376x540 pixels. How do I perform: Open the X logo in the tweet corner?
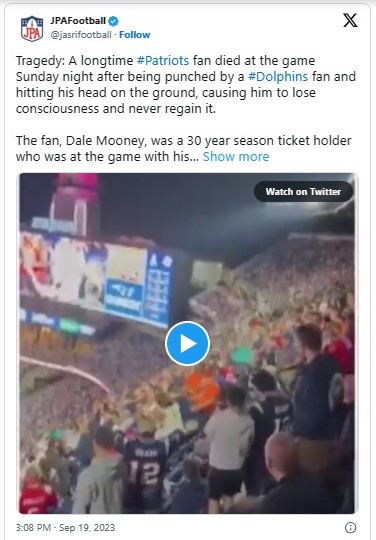click(x=350, y=21)
